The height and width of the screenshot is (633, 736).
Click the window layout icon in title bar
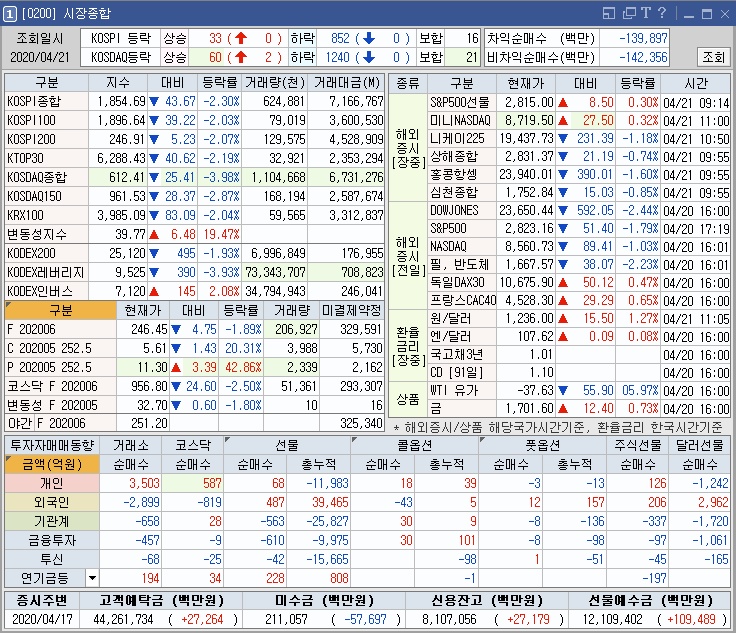[x=609, y=14]
